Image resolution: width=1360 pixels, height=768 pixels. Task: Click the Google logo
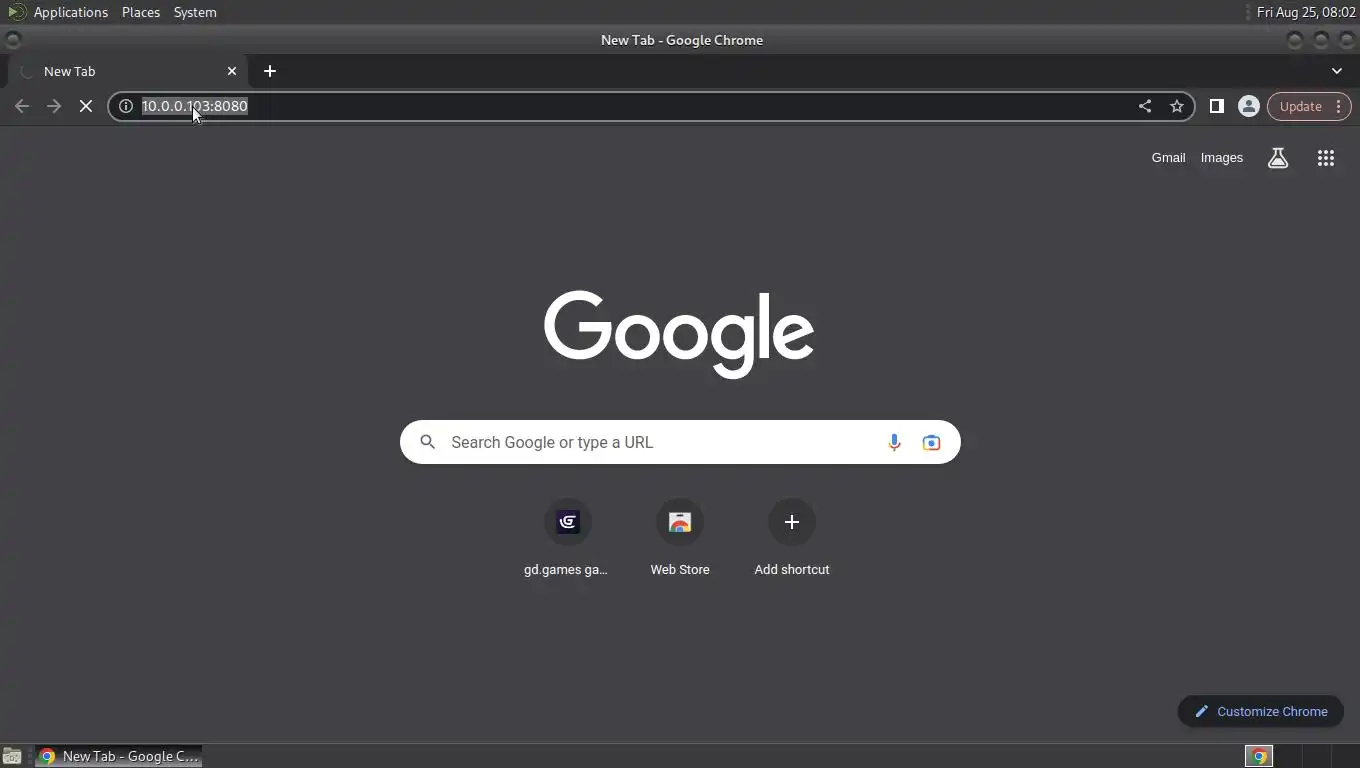point(679,334)
